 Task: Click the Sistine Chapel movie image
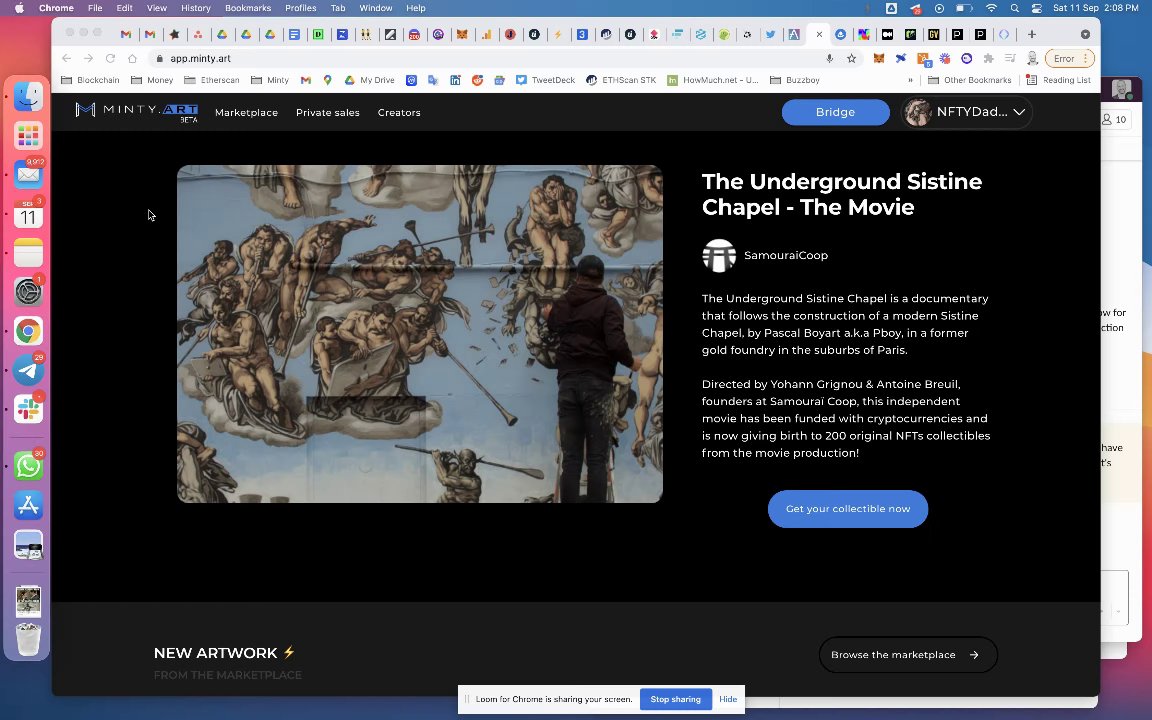(x=420, y=334)
